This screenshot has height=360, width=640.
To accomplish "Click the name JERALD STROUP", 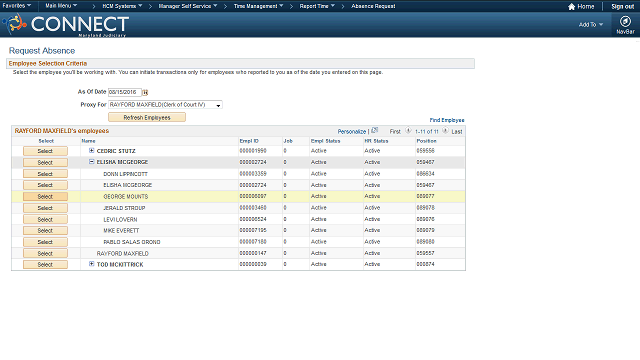I will pos(124,208).
